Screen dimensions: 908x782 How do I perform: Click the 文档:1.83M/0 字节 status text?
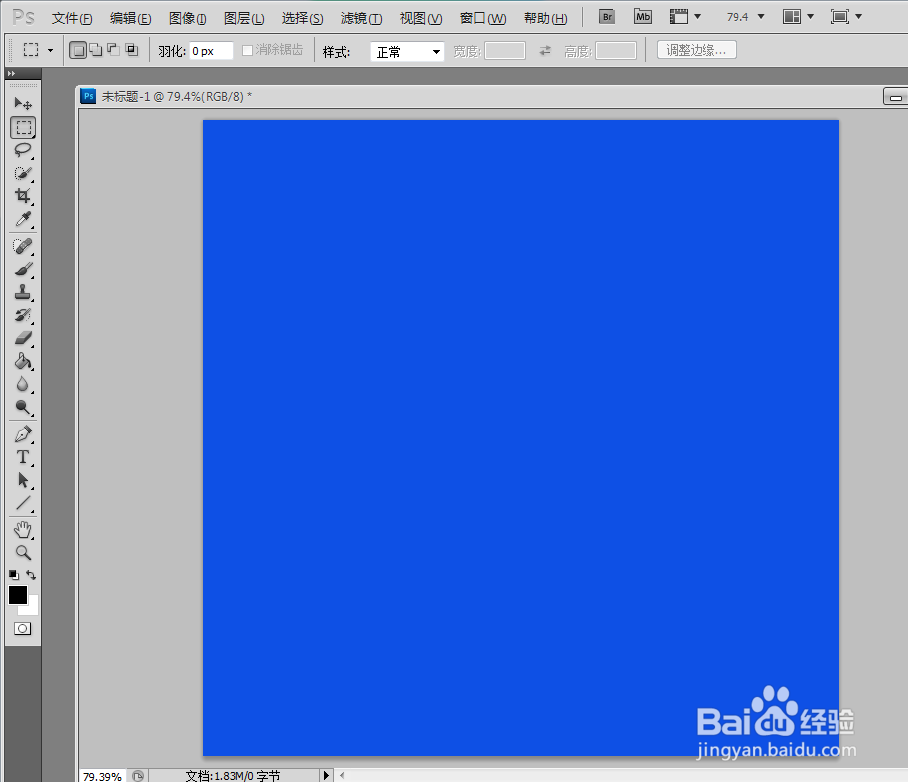pyautogui.click(x=233, y=776)
